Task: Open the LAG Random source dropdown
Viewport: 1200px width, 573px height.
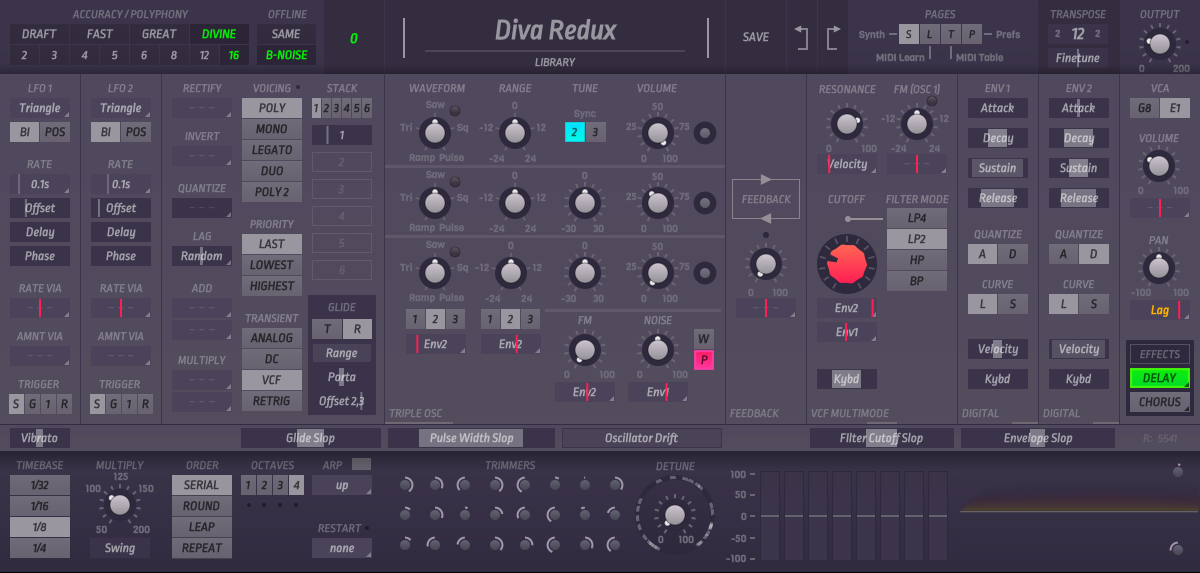Action: click(202, 256)
